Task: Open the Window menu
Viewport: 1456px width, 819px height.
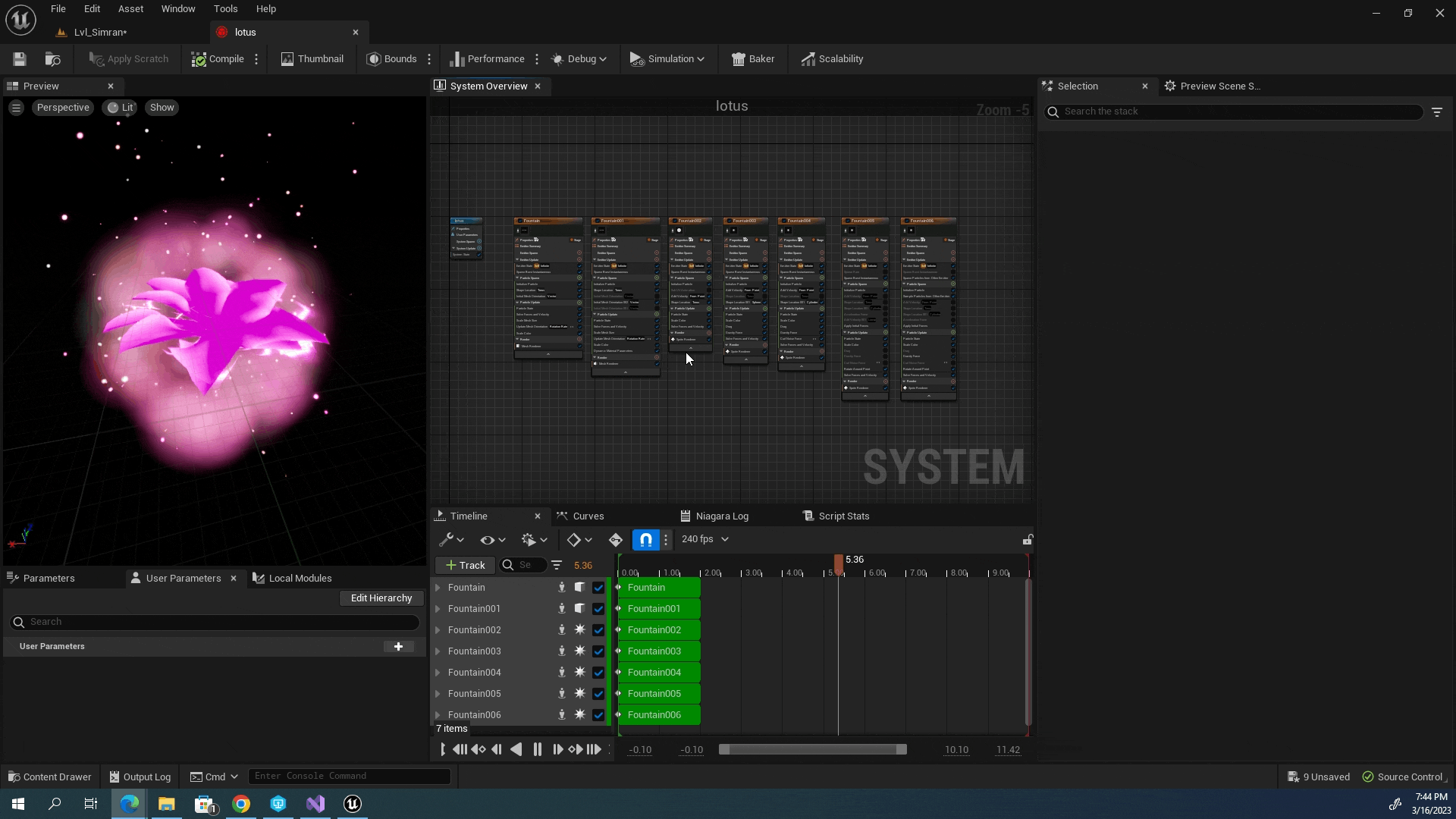Action: click(178, 9)
